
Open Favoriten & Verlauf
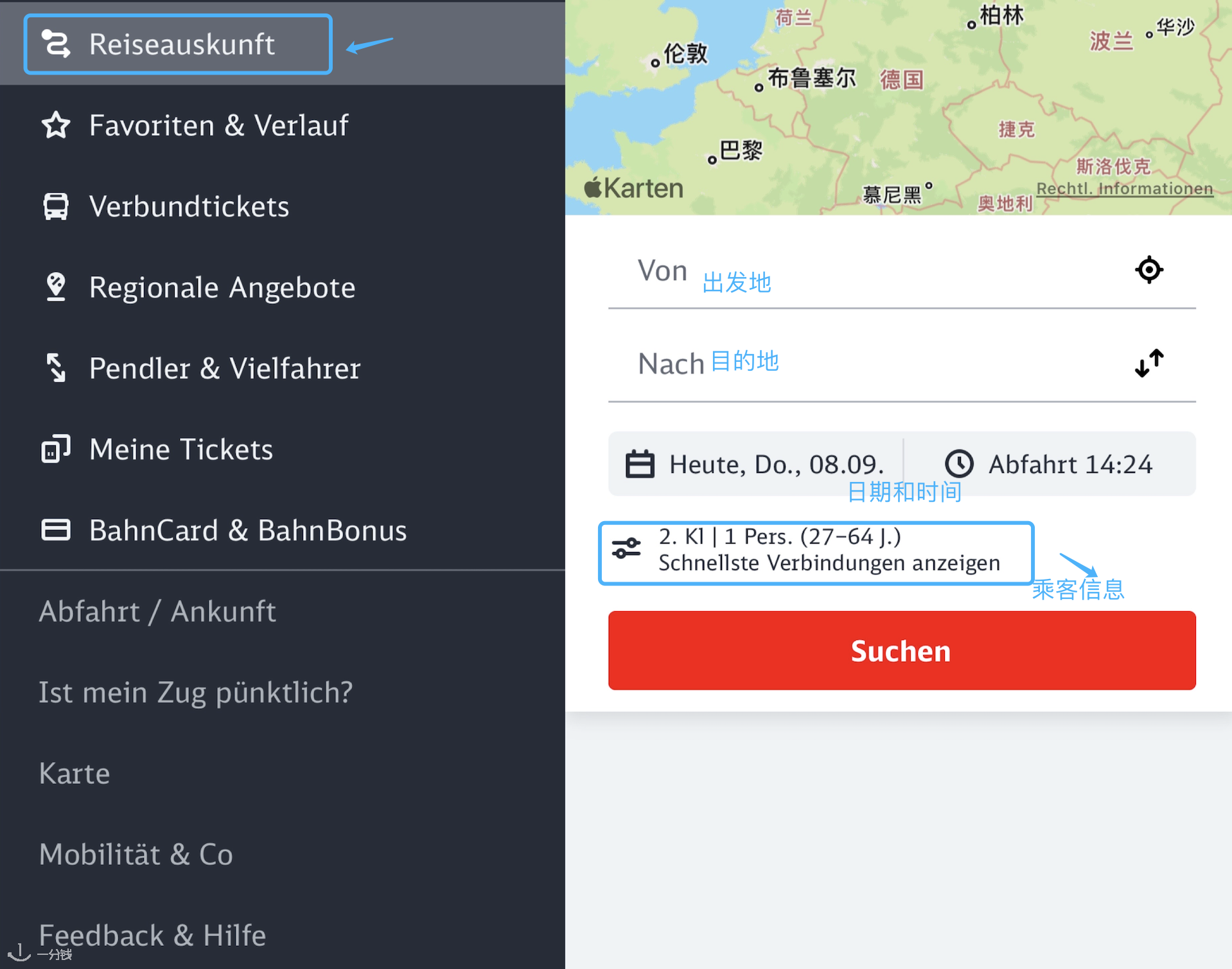pyautogui.click(x=283, y=125)
